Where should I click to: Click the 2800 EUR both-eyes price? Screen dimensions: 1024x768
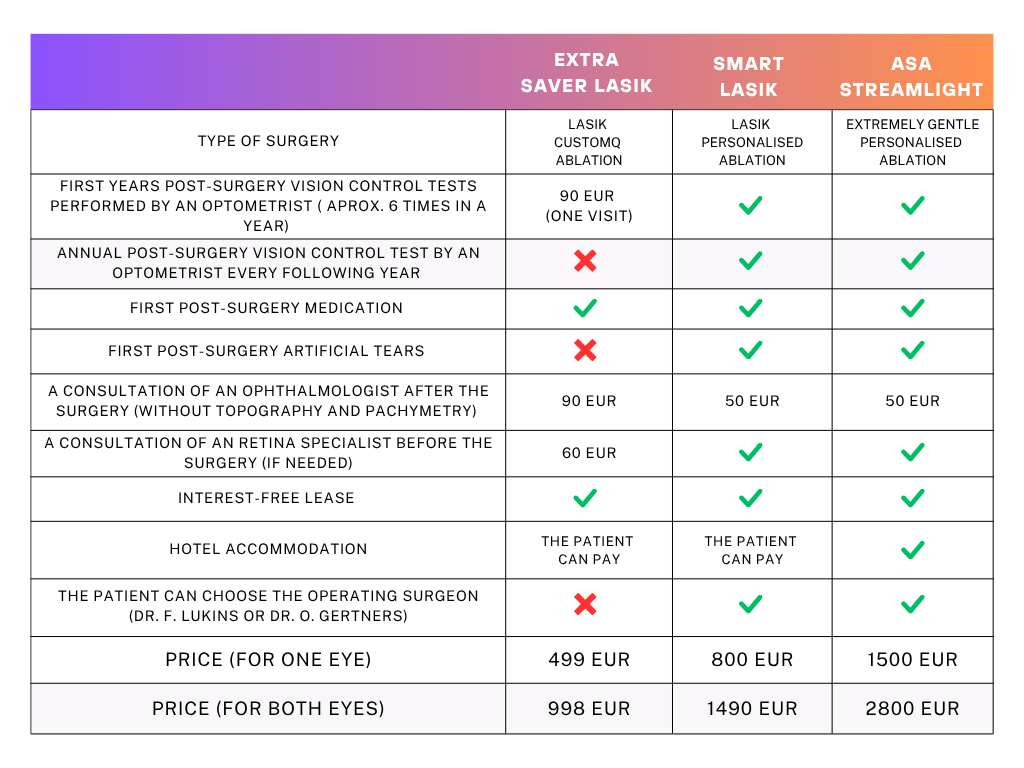click(912, 709)
